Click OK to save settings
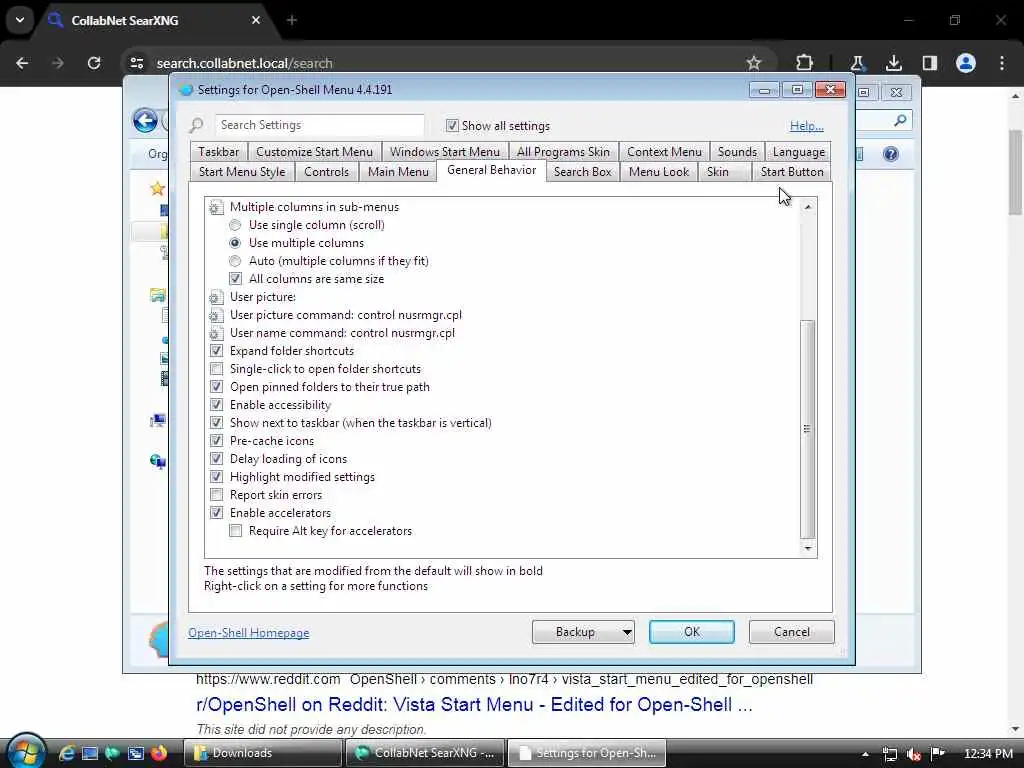The image size is (1024, 768). pyautogui.click(x=692, y=632)
